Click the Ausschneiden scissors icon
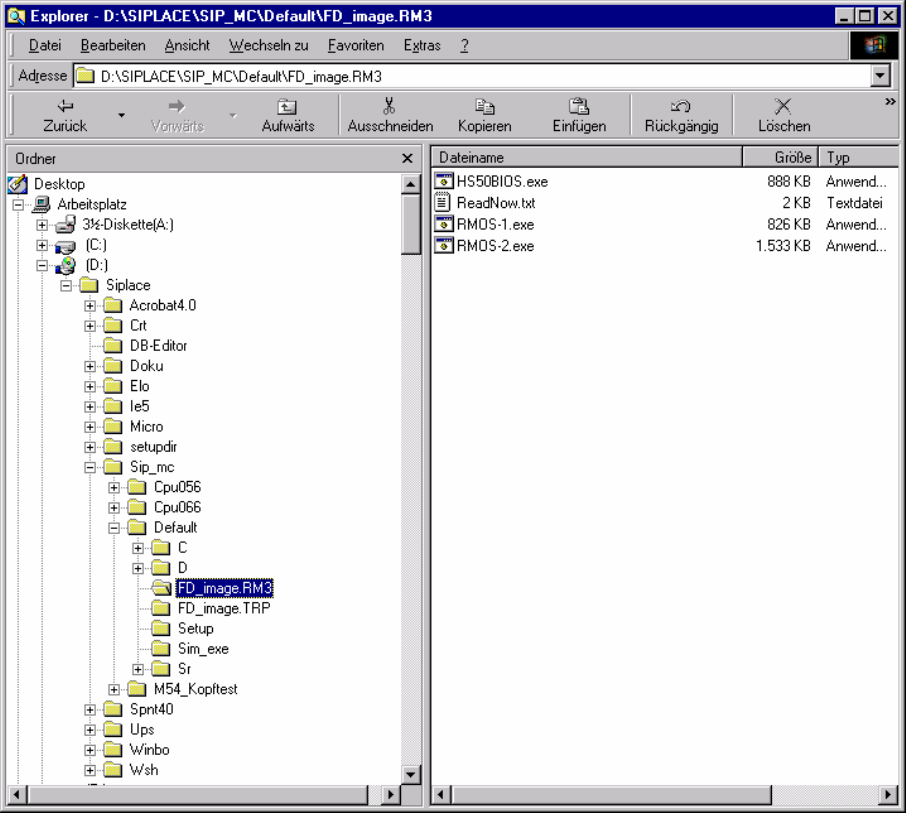The image size is (906, 813). (389, 106)
